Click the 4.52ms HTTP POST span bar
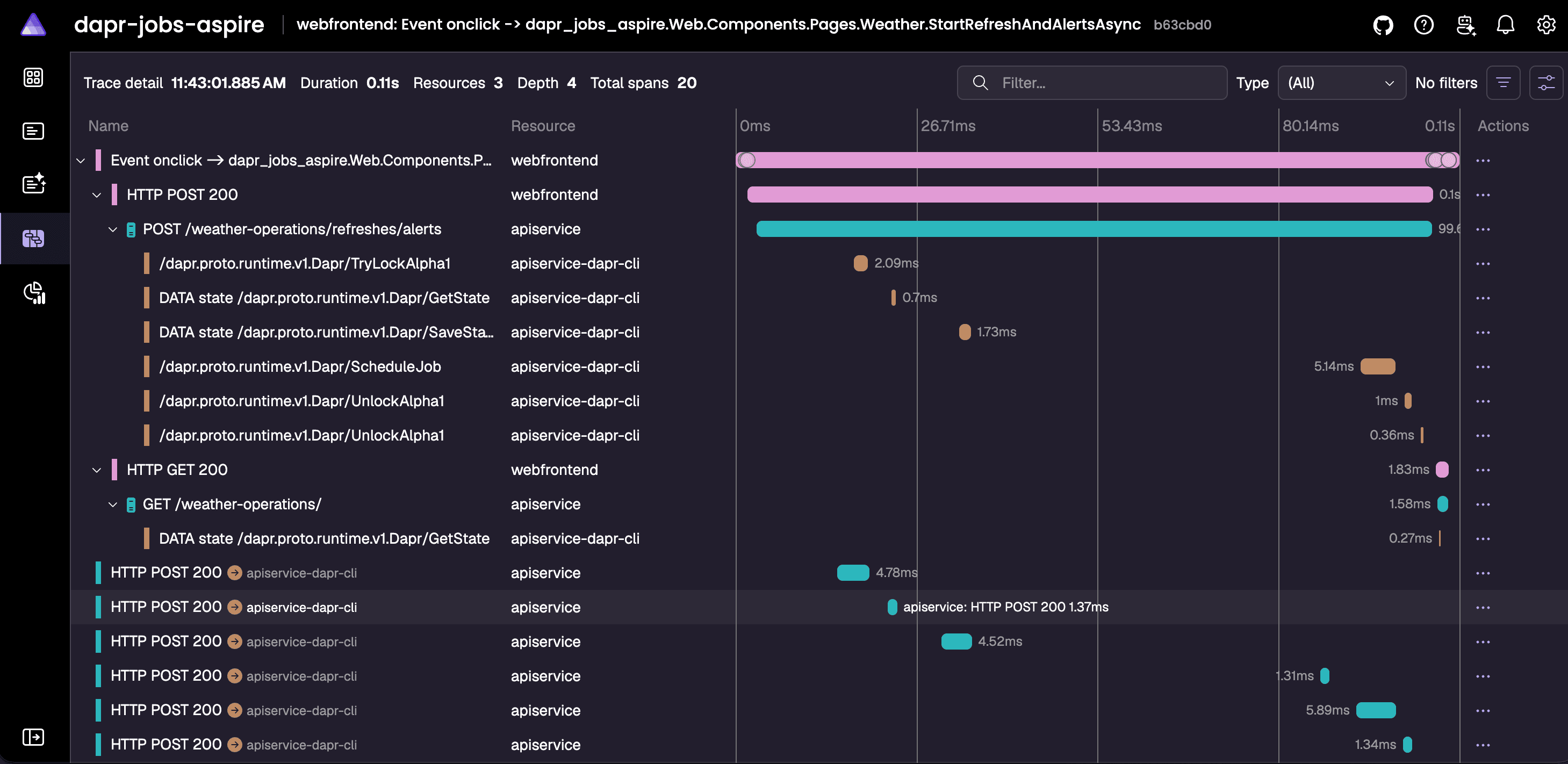 pyautogui.click(x=957, y=641)
